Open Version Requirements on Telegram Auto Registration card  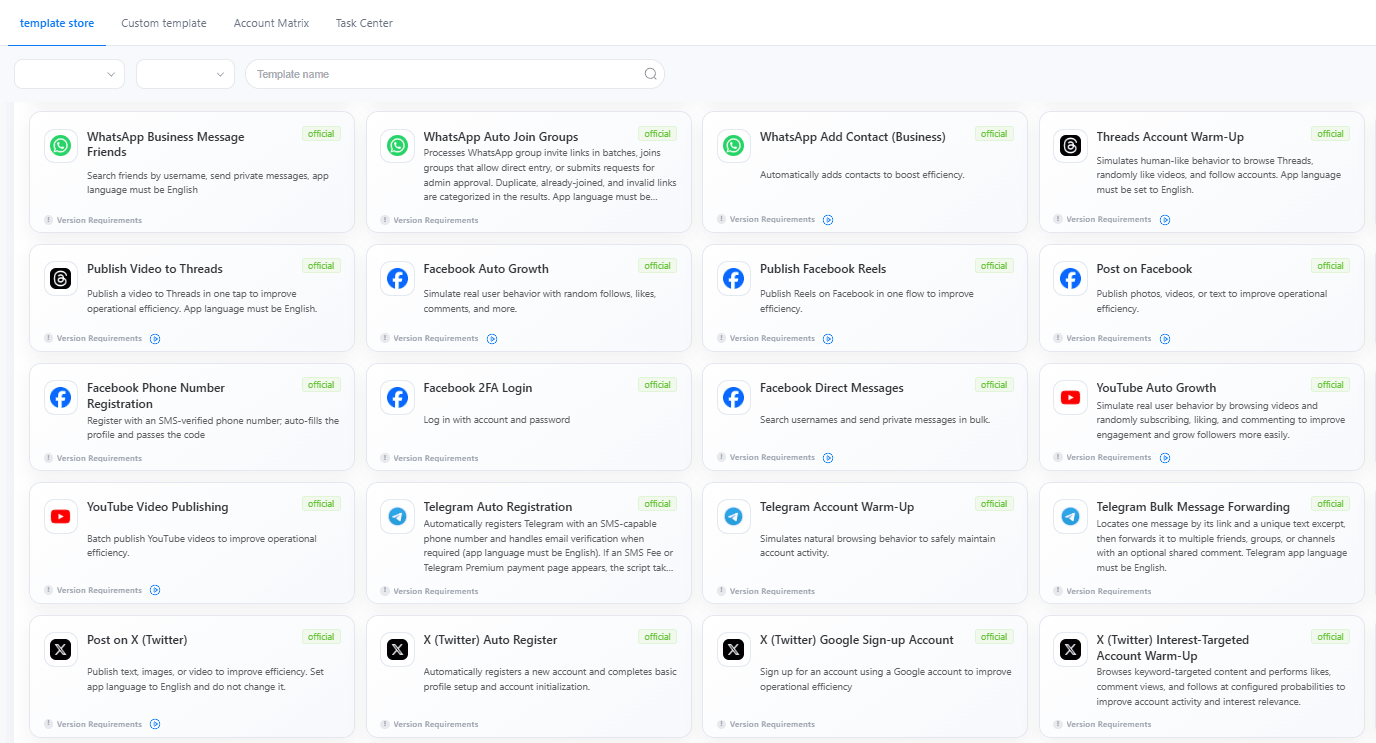click(436, 591)
